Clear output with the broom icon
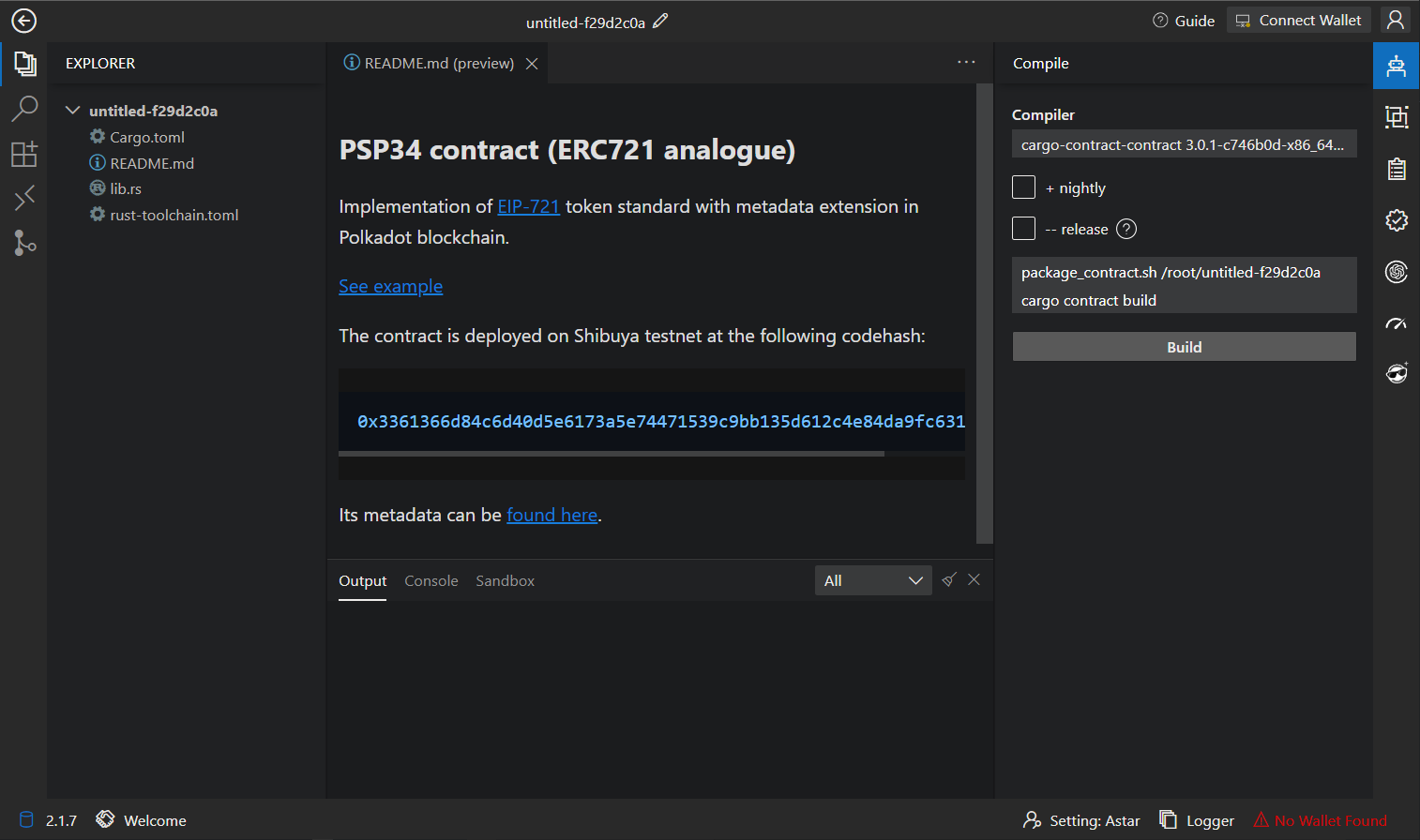This screenshot has width=1420, height=840. tap(949, 579)
